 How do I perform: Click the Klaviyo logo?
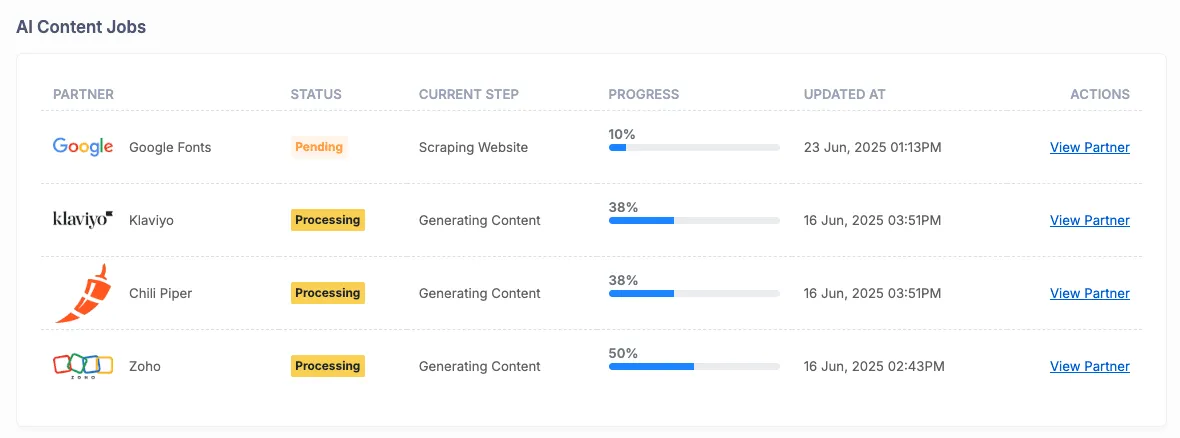pos(84,220)
